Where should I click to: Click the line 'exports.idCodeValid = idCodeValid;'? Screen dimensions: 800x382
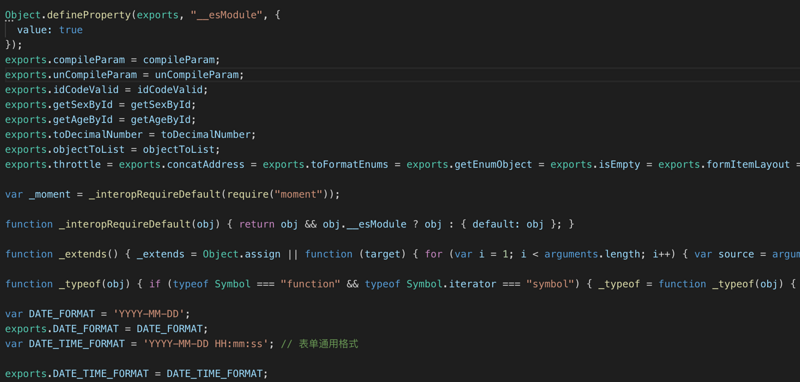pyautogui.click(x=107, y=90)
